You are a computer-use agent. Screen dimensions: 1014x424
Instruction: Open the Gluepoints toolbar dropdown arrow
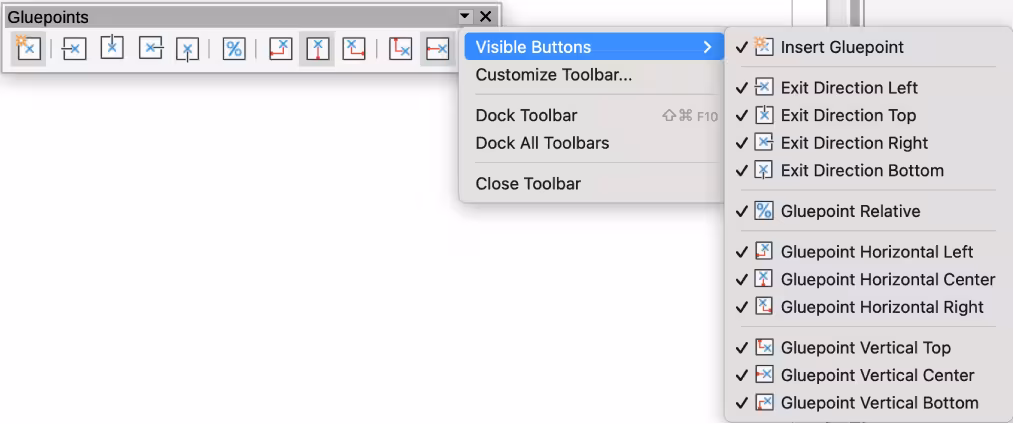pyautogui.click(x=464, y=17)
